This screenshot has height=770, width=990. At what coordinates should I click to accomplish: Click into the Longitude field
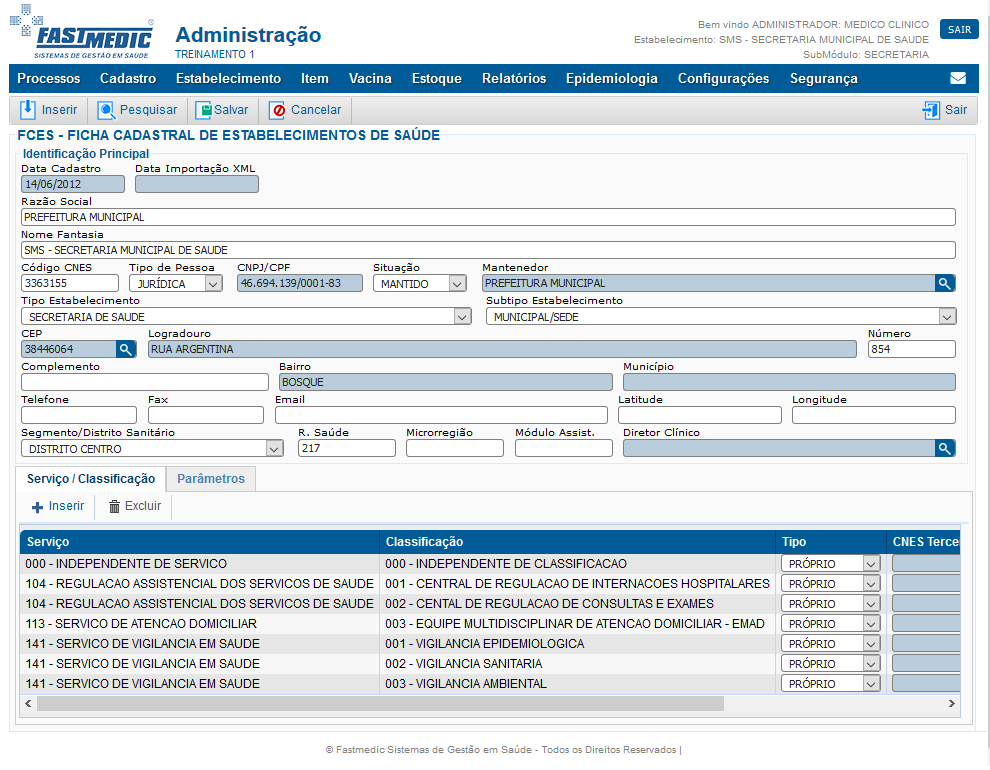pyautogui.click(x=874, y=415)
